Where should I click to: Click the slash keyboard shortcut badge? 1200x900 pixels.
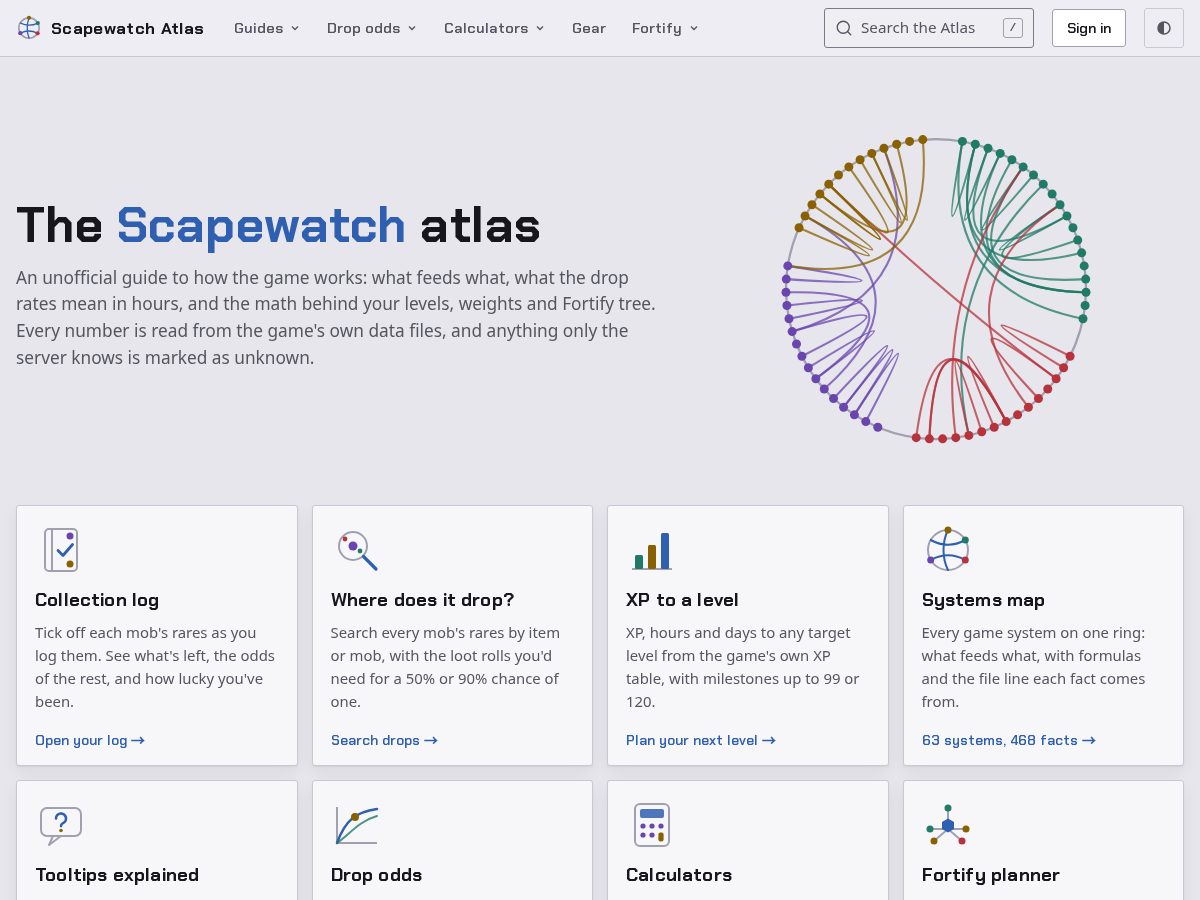click(1013, 28)
